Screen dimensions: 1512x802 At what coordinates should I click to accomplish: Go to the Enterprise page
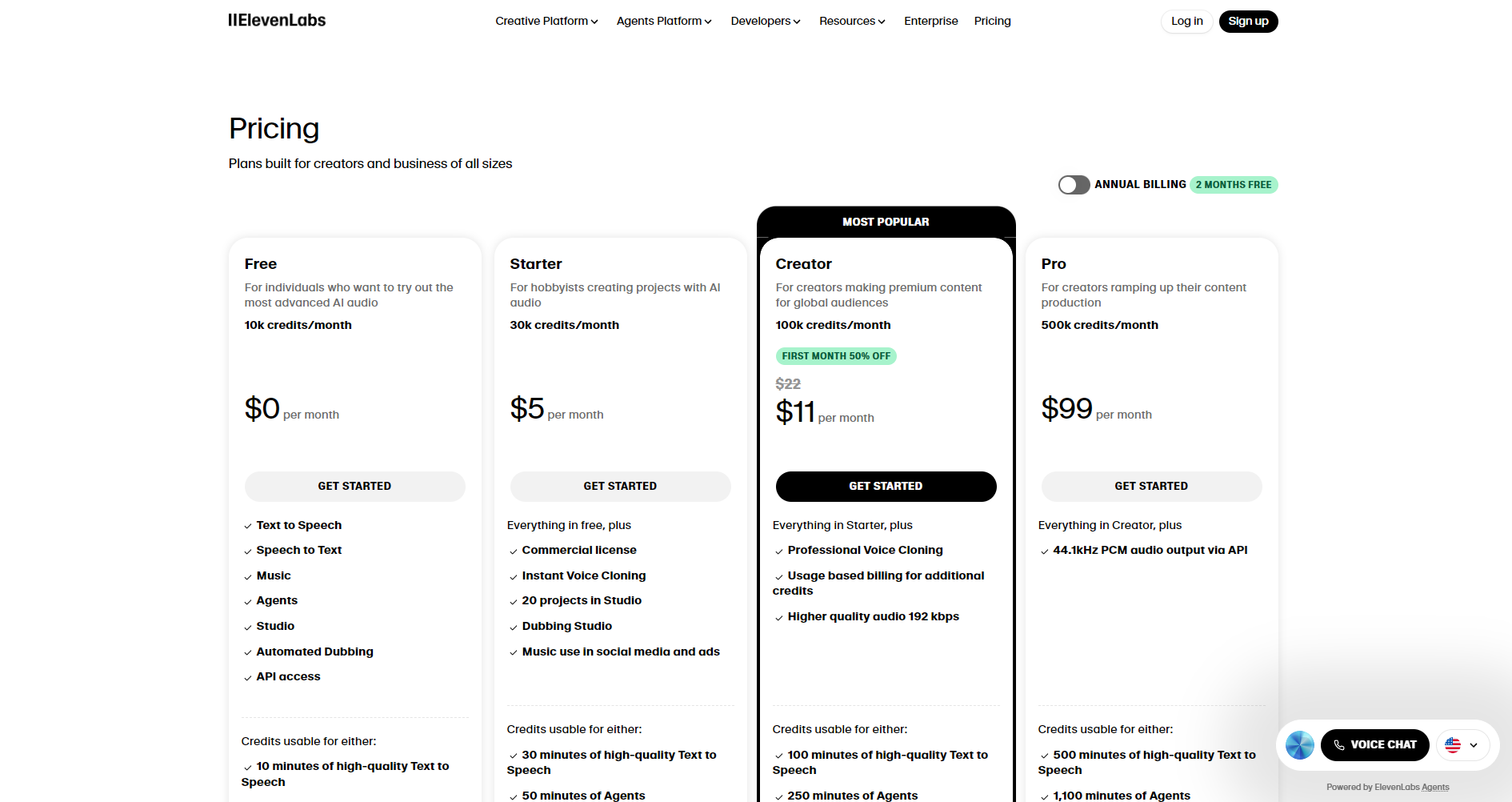tap(930, 22)
